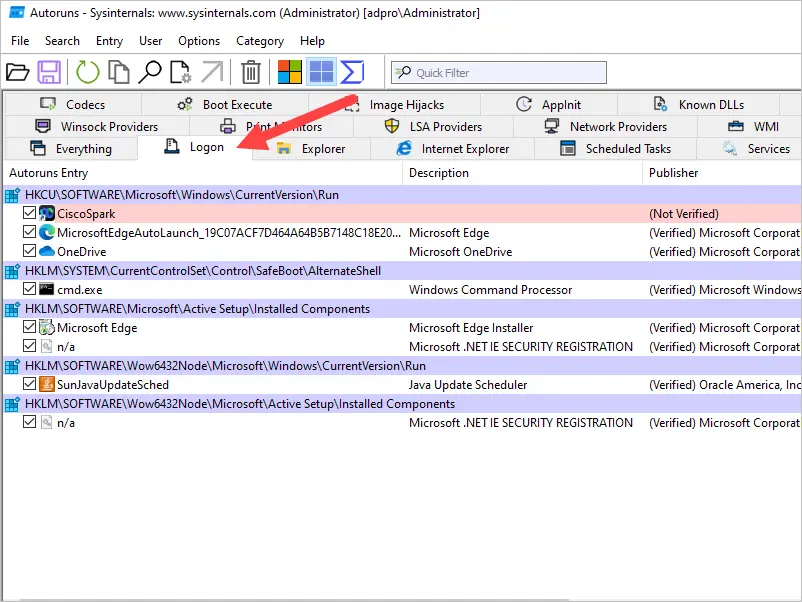
Task: Click the Jump to Entry arrow icon
Action: pyautogui.click(x=212, y=72)
